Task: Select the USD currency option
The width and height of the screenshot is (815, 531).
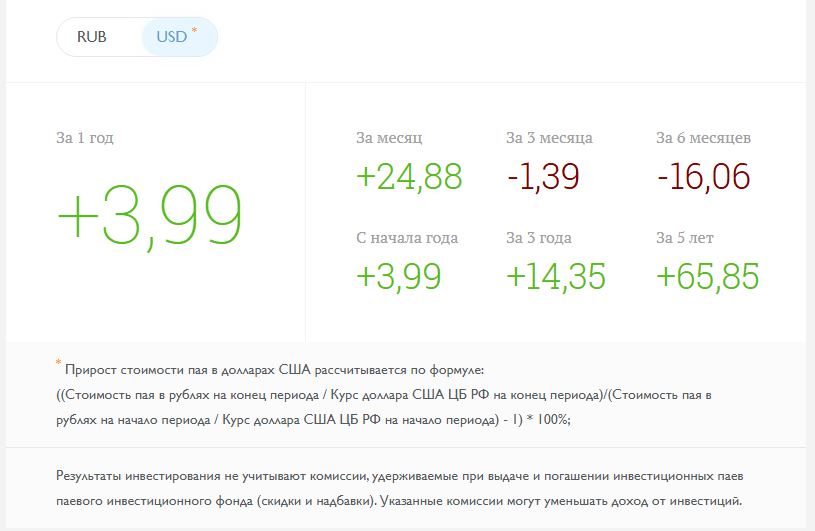Action: (x=172, y=37)
